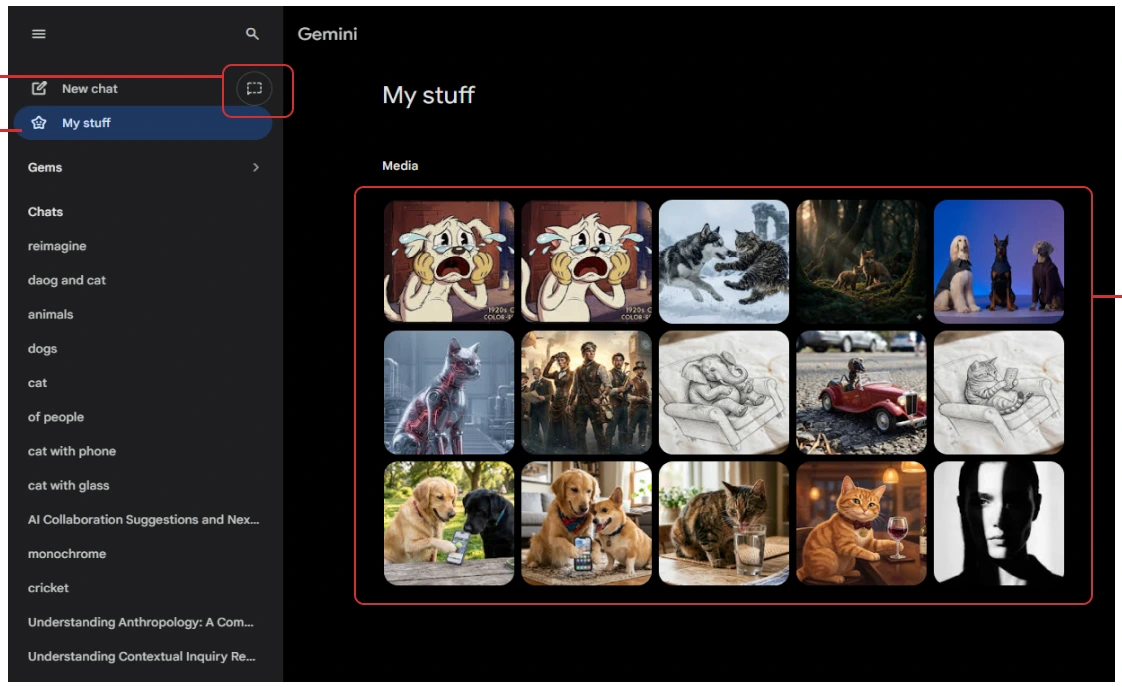Open 'Understanding Anthropology' chat
The width and height of the screenshot is (1122, 687).
(141, 623)
